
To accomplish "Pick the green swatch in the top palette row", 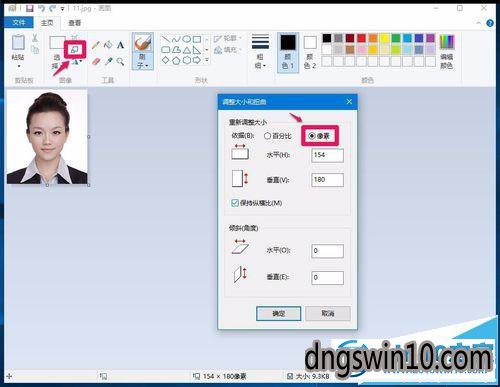I will pos(396,38).
